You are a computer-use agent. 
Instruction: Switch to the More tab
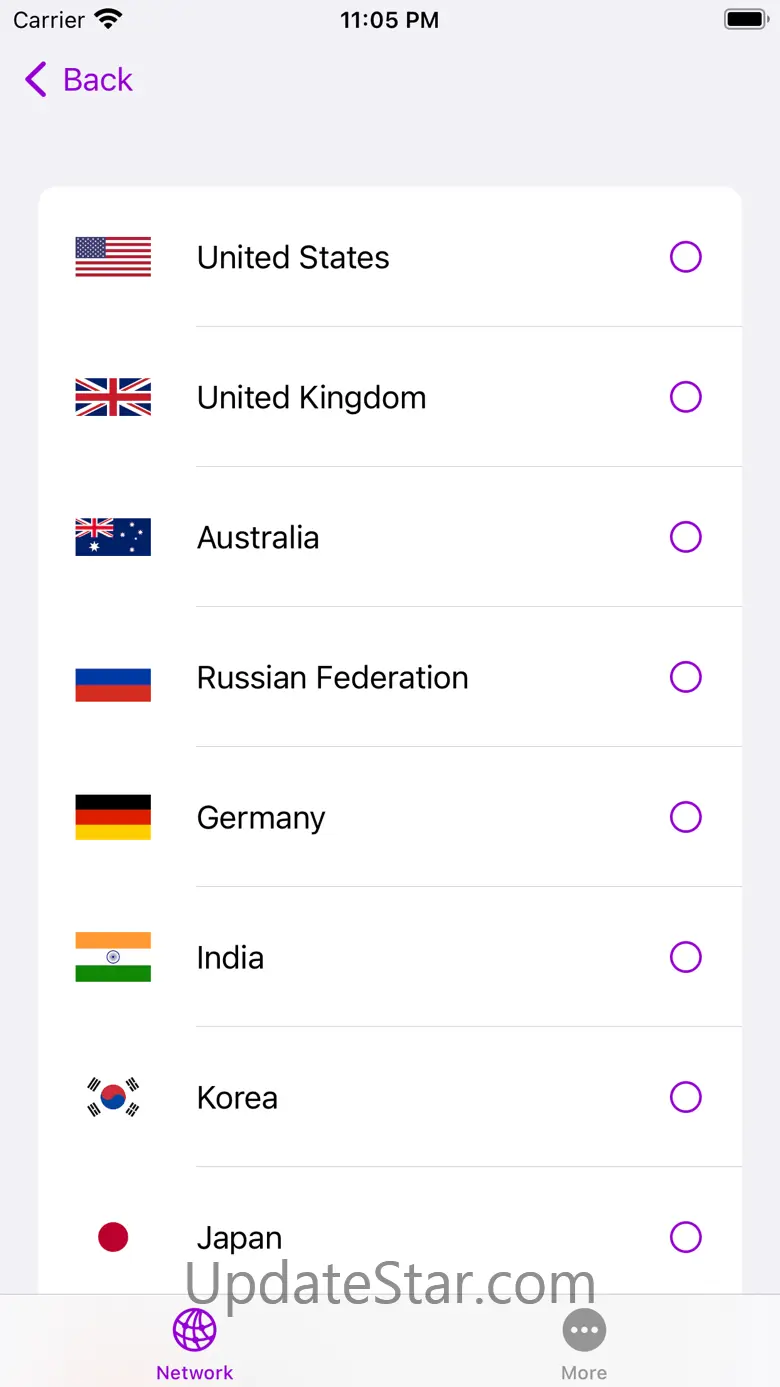[x=584, y=1343]
